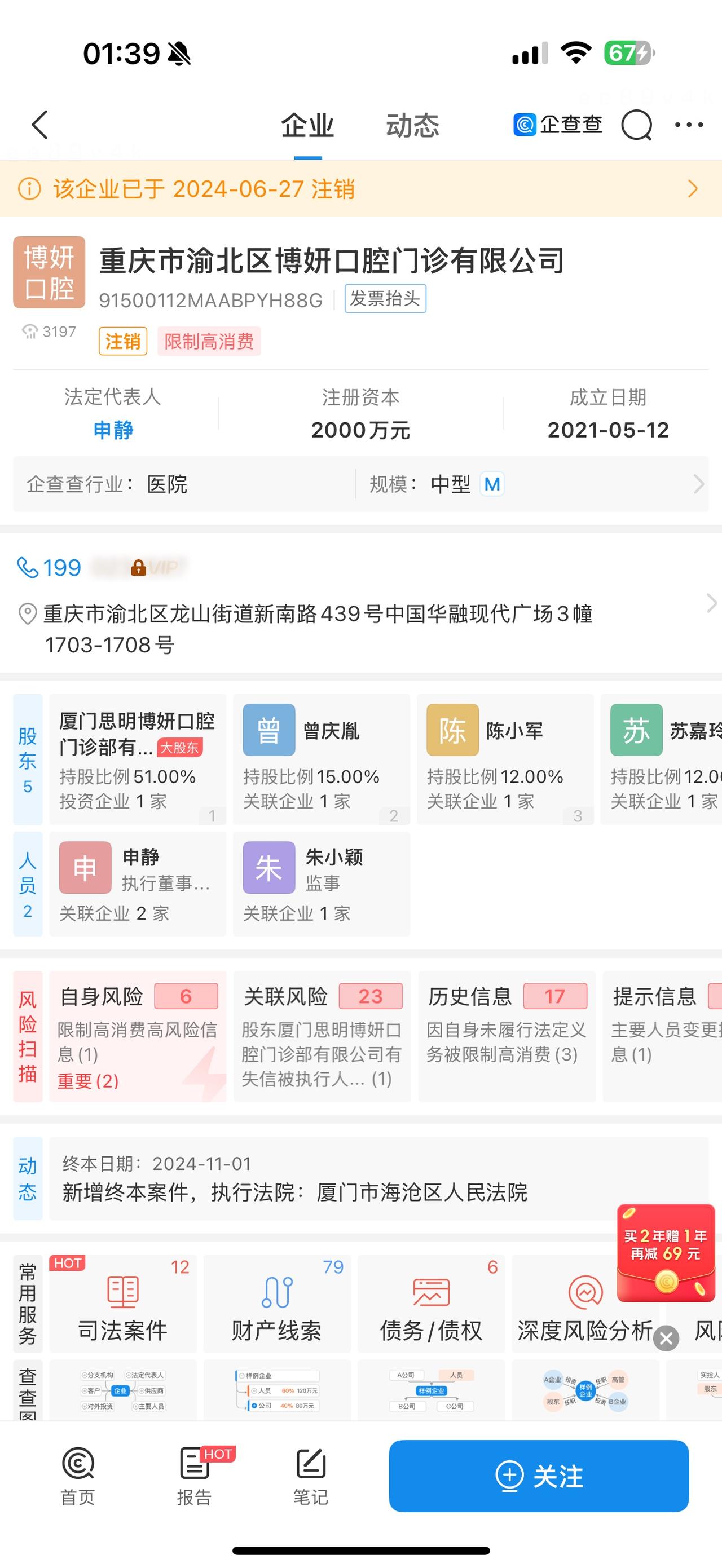Expand the cancellation notice arrow
Screen dimensions: 722x1568
click(x=692, y=189)
